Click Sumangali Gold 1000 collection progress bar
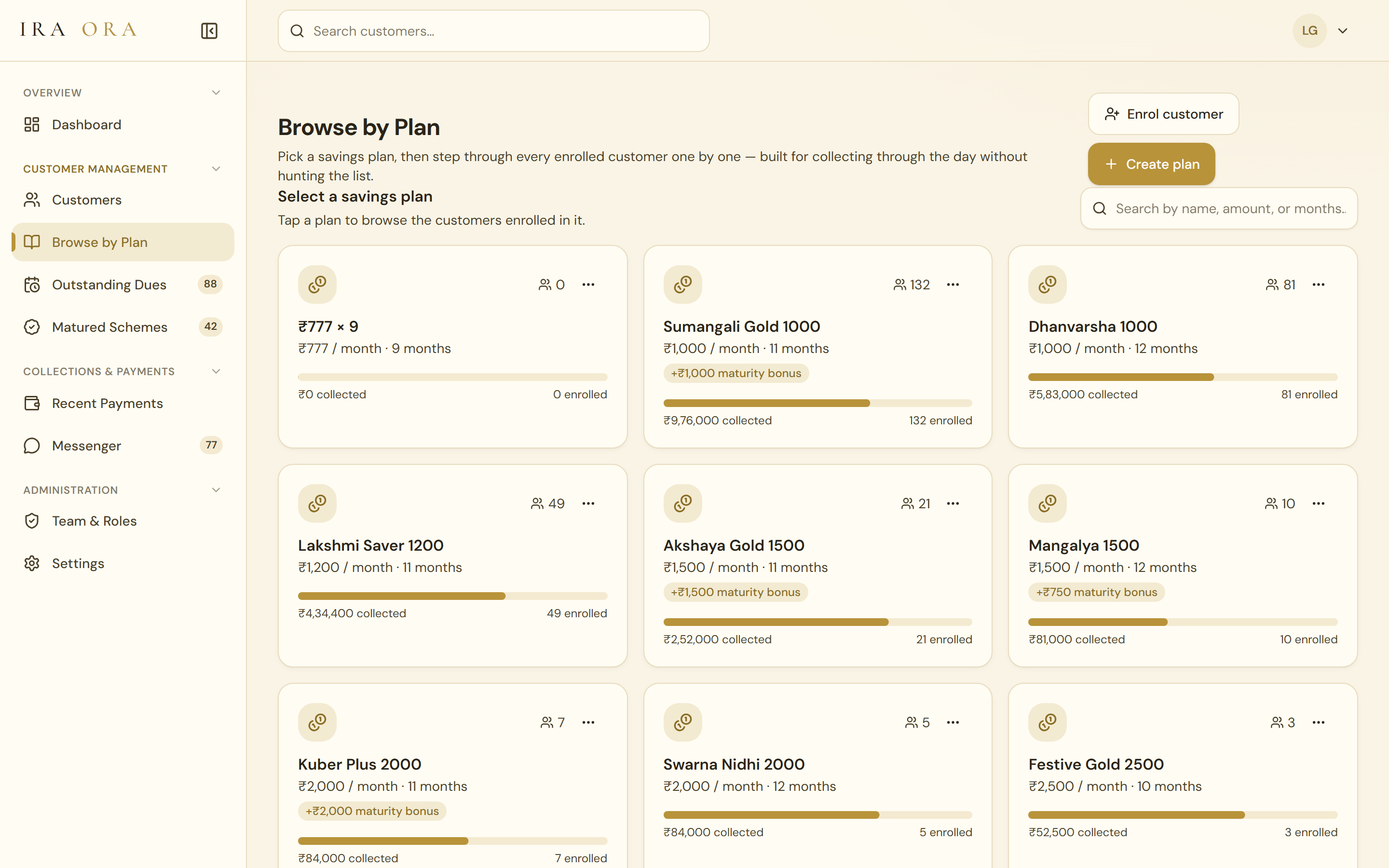The height and width of the screenshot is (868, 1389). pyautogui.click(x=818, y=403)
